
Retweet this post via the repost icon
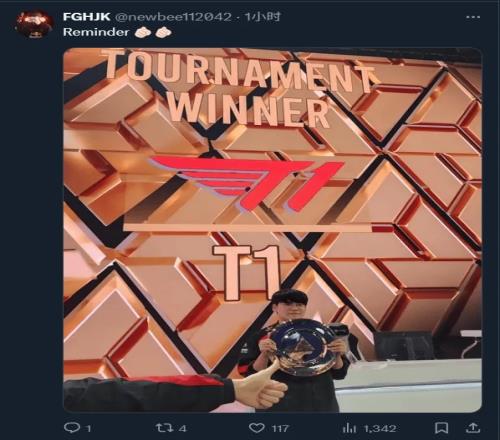click(x=165, y=427)
